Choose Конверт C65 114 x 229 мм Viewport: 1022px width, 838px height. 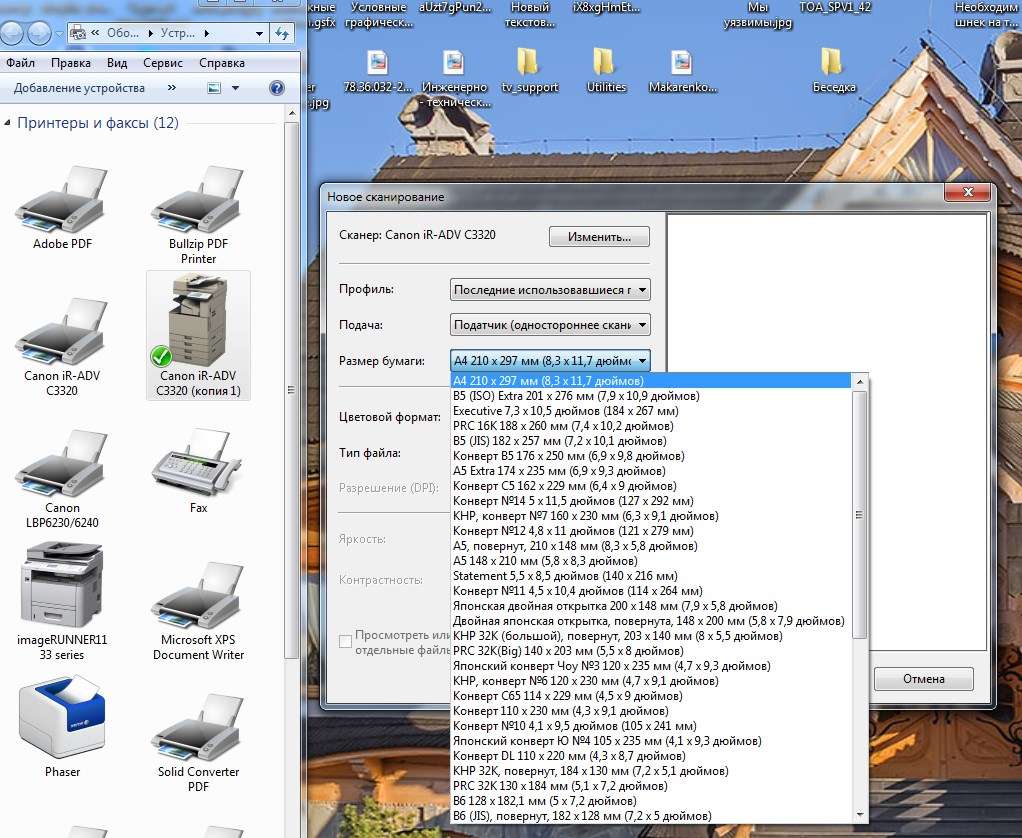click(x=651, y=695)
